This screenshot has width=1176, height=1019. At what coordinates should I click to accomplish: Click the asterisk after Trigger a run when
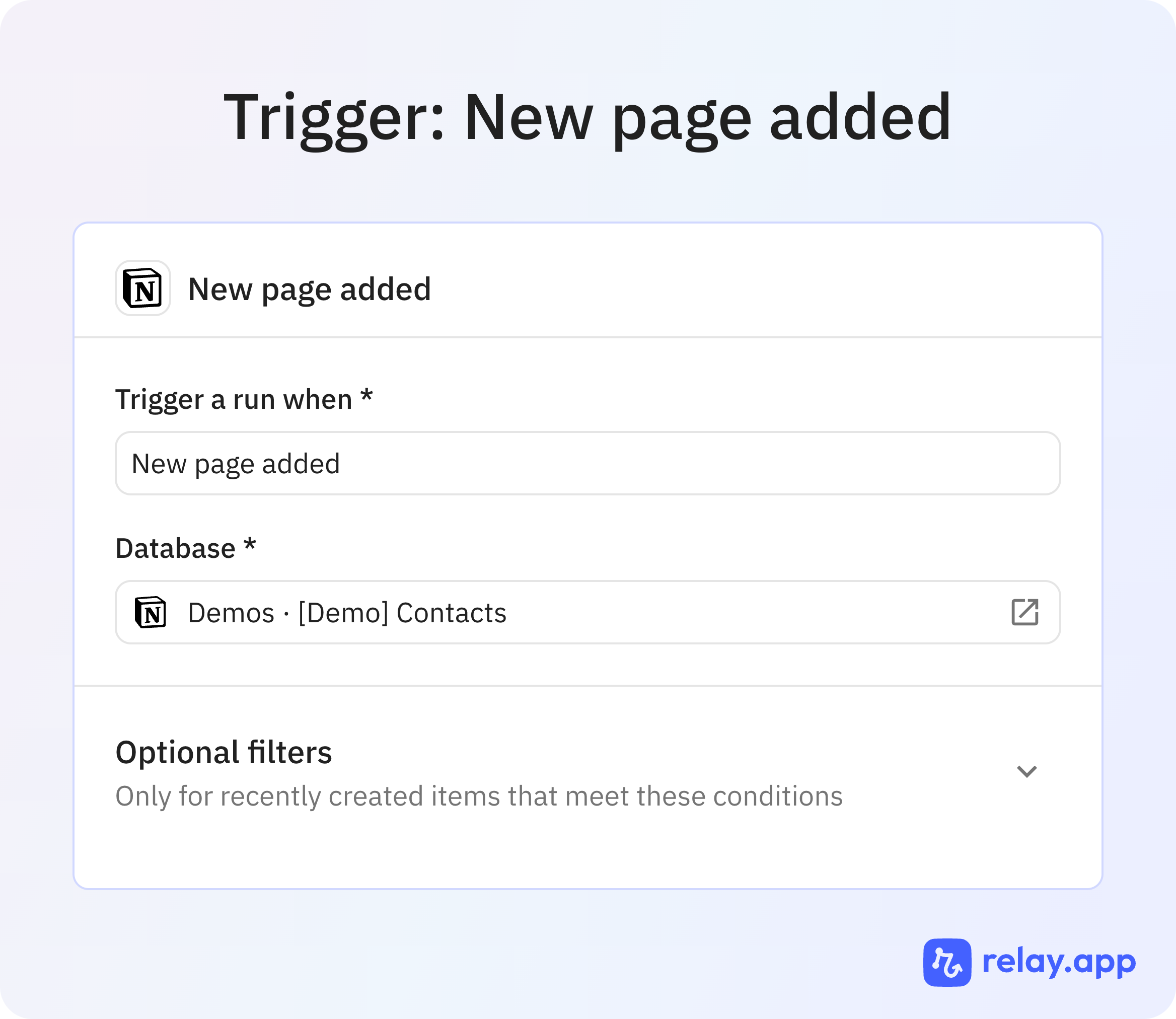(367, 396)
